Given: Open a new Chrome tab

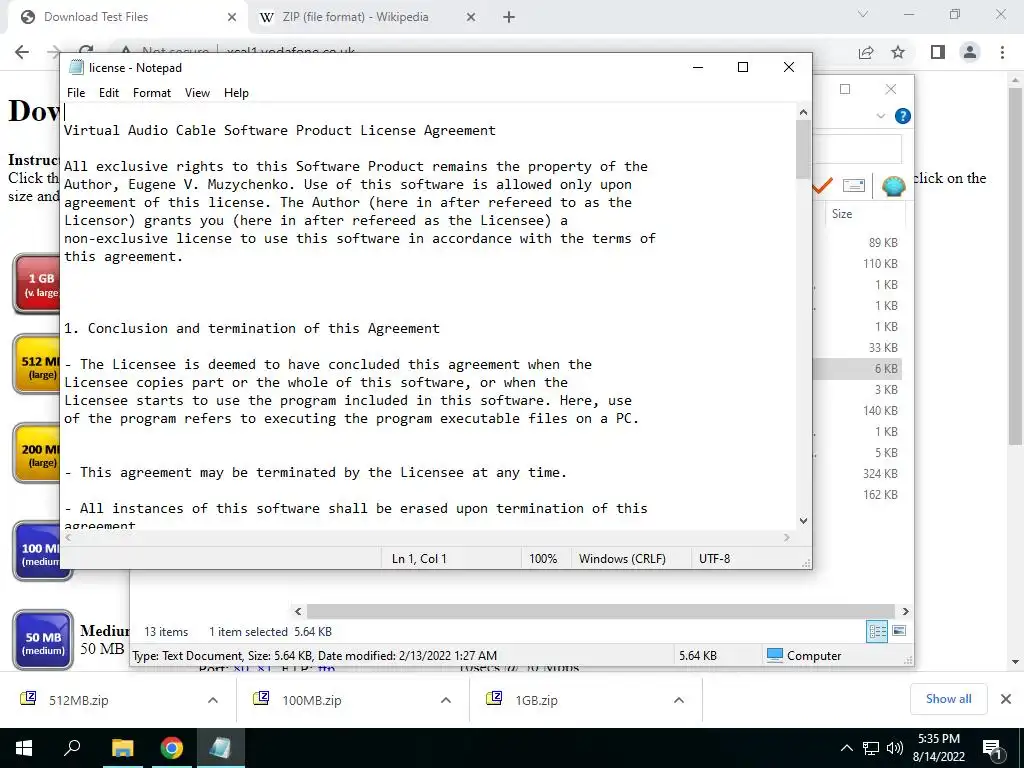Looking at the screenshot, I should coord(509,18).
